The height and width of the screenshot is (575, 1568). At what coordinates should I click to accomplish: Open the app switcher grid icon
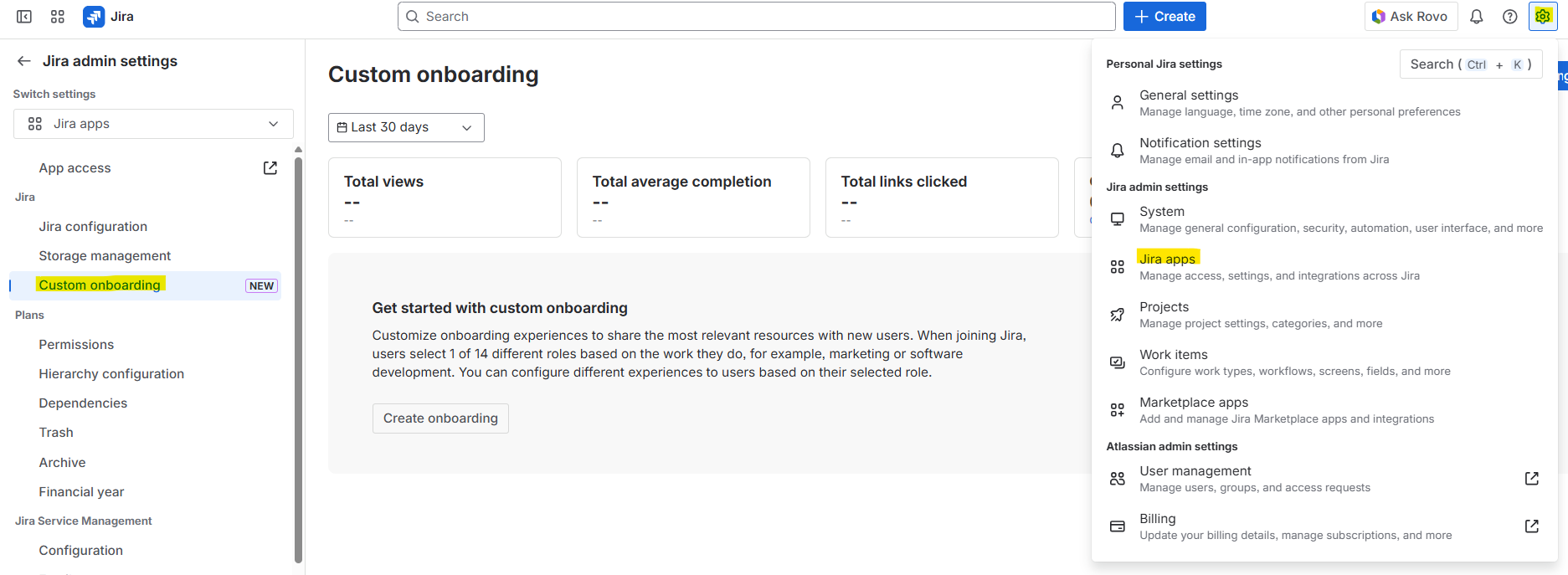point(58,17)
